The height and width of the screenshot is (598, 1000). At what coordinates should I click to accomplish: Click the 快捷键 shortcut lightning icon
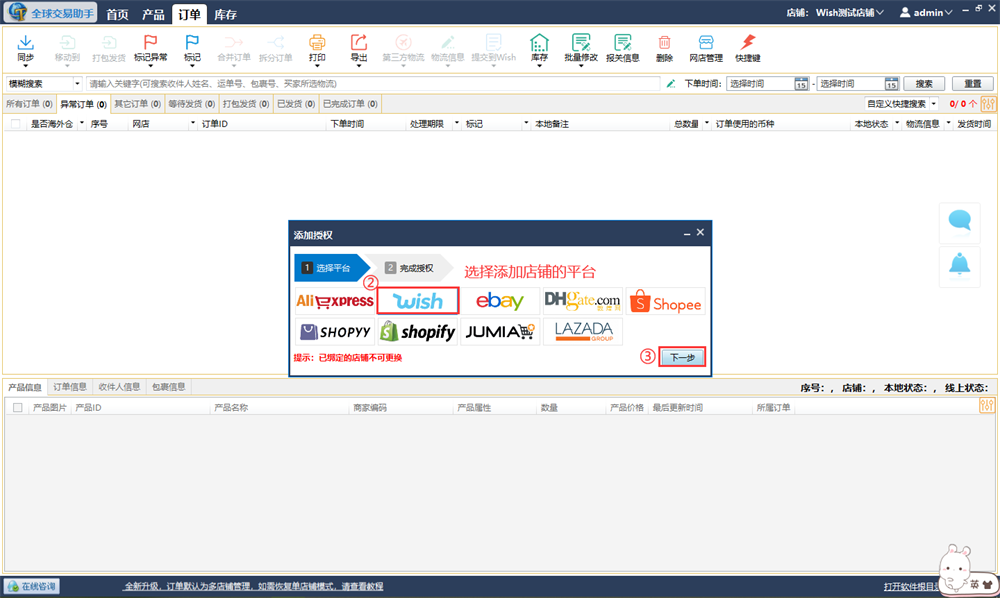point(747,42)
